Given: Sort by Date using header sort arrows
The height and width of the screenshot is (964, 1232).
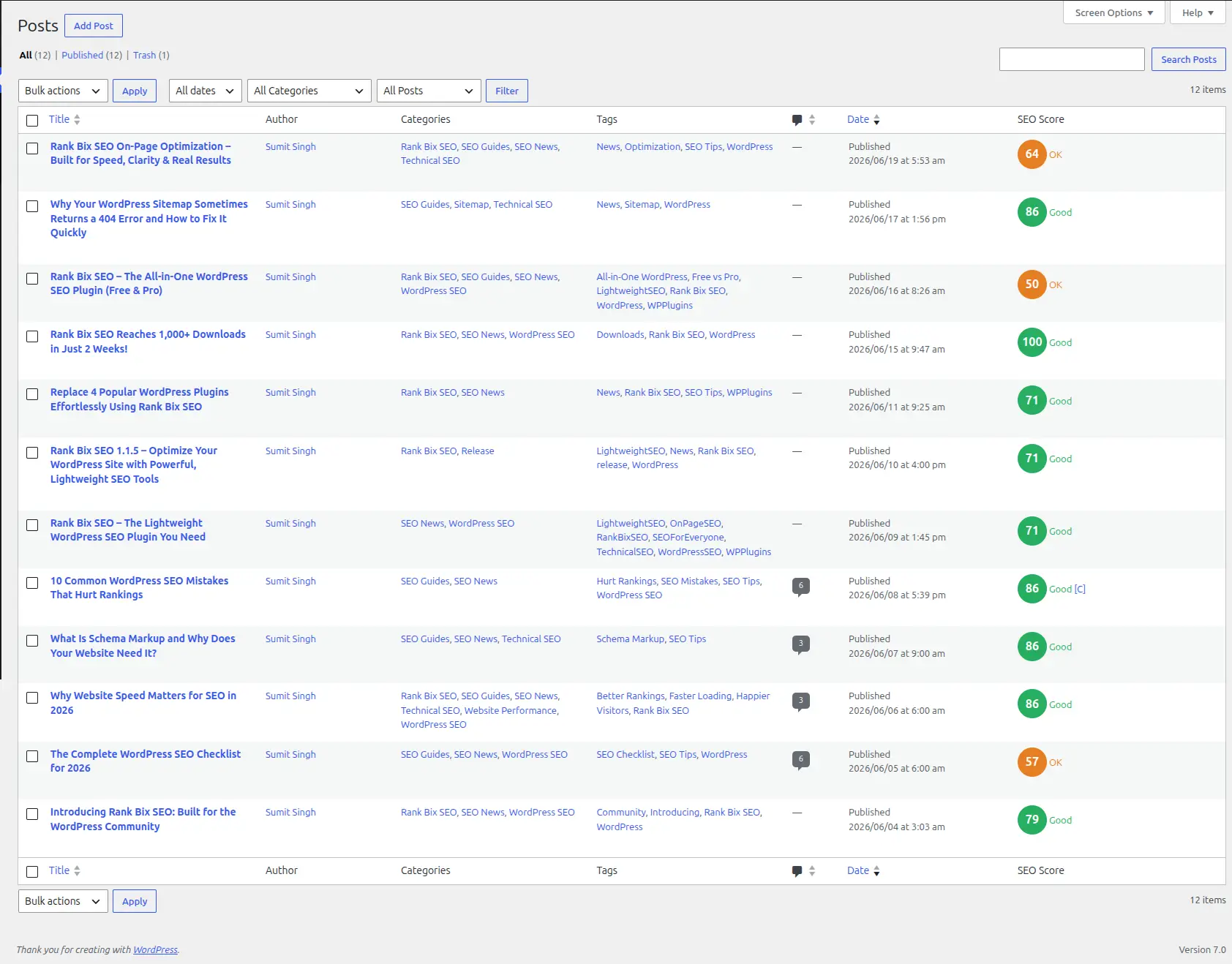Looking at the screenshot, I should point(876,120).
